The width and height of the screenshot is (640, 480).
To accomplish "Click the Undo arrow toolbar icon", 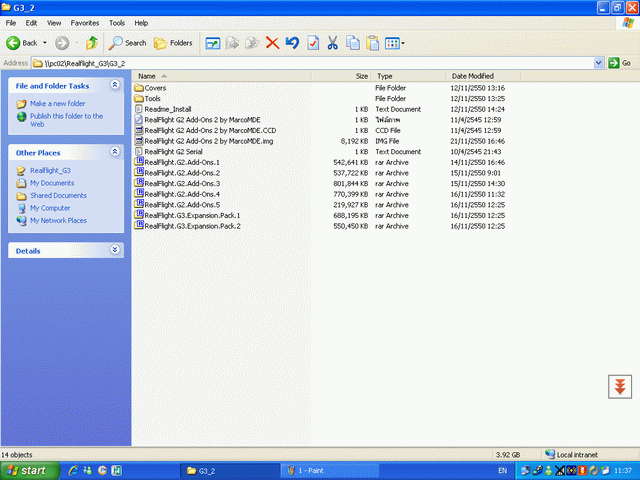I will [292, 43].
